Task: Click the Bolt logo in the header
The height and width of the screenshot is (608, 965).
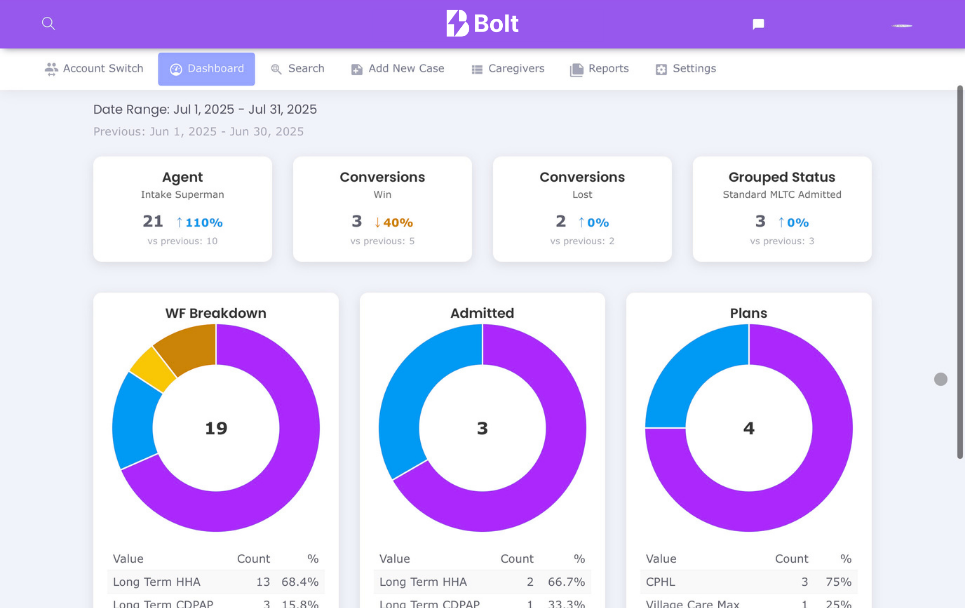Action: (x=482, y=22)
